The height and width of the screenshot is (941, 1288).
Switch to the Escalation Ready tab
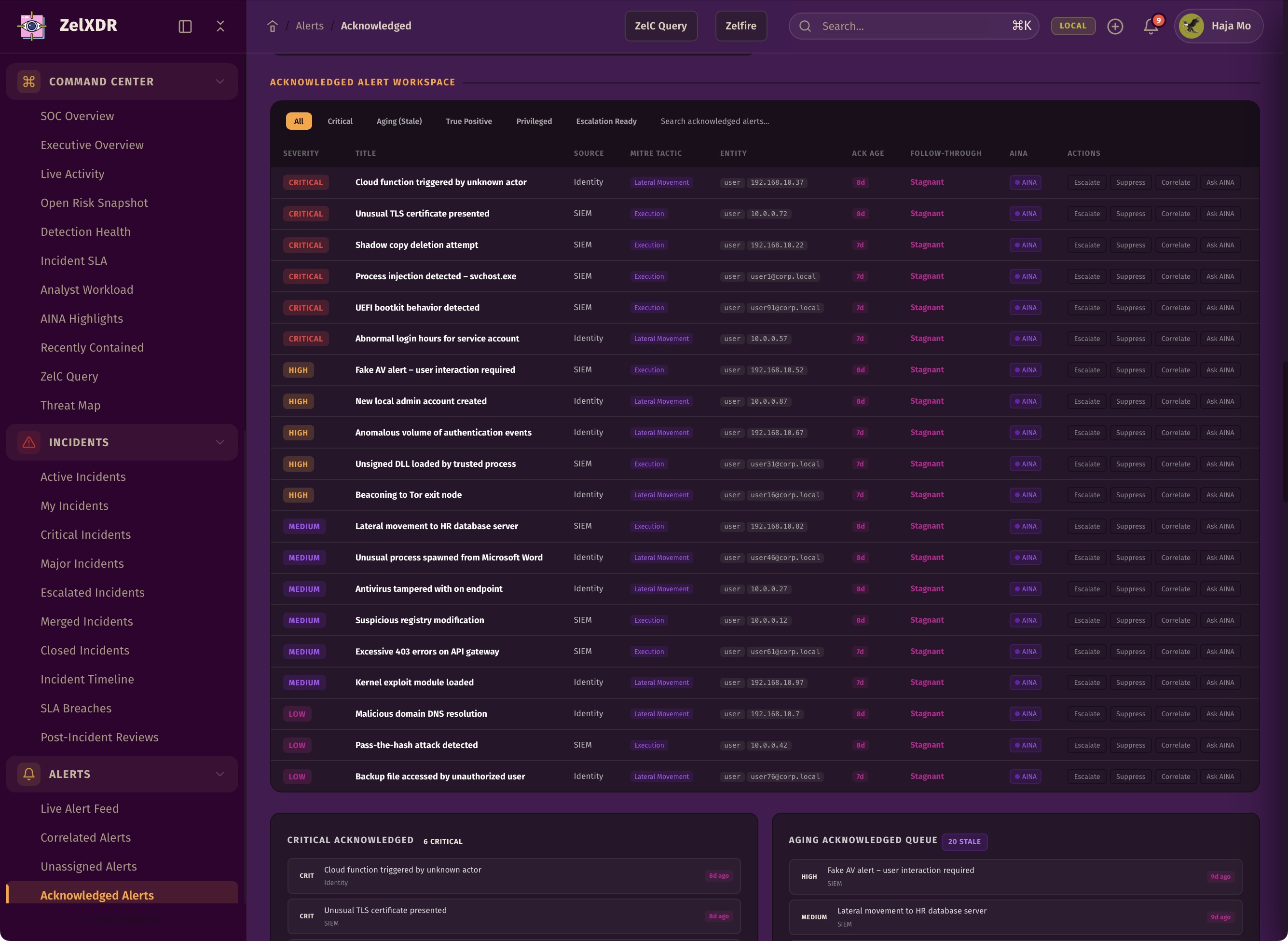pyautogui.click(x=606, y=122)
